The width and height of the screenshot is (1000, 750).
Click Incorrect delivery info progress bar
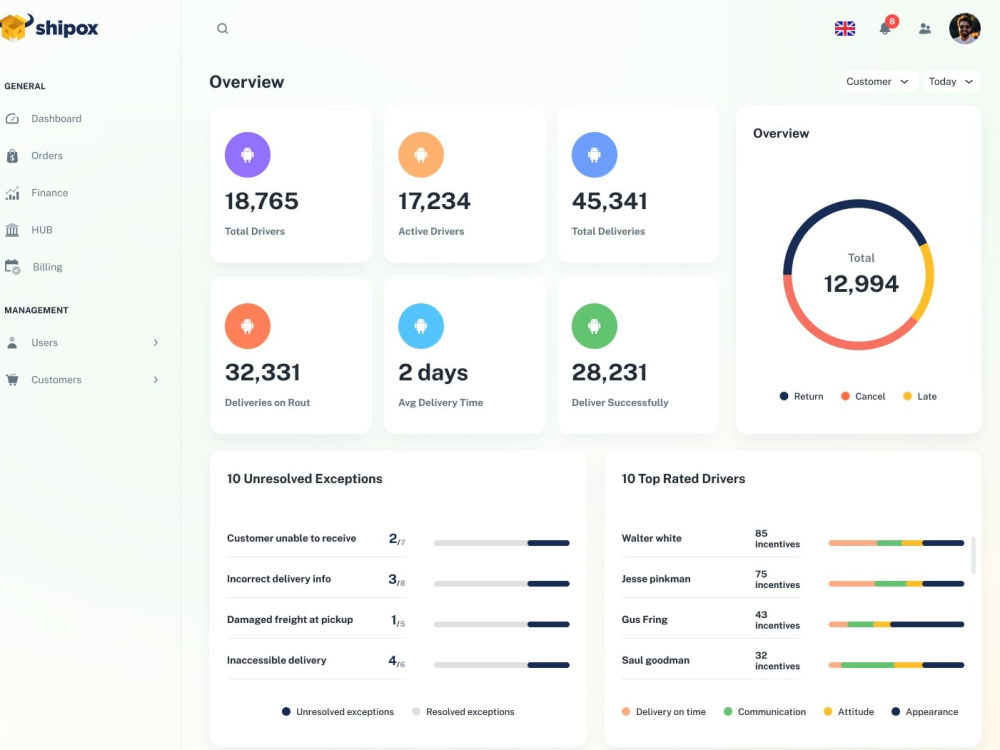point(501,584)
